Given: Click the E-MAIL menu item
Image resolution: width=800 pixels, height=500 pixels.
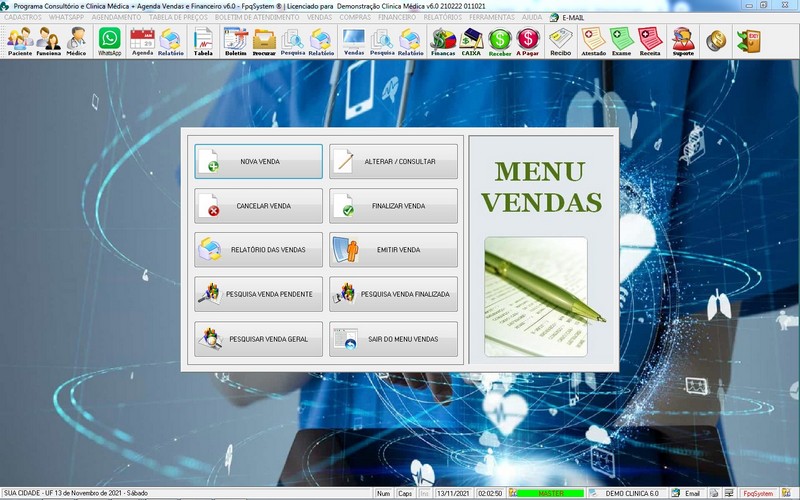Looking at the screenshot, I should (567, 17).
